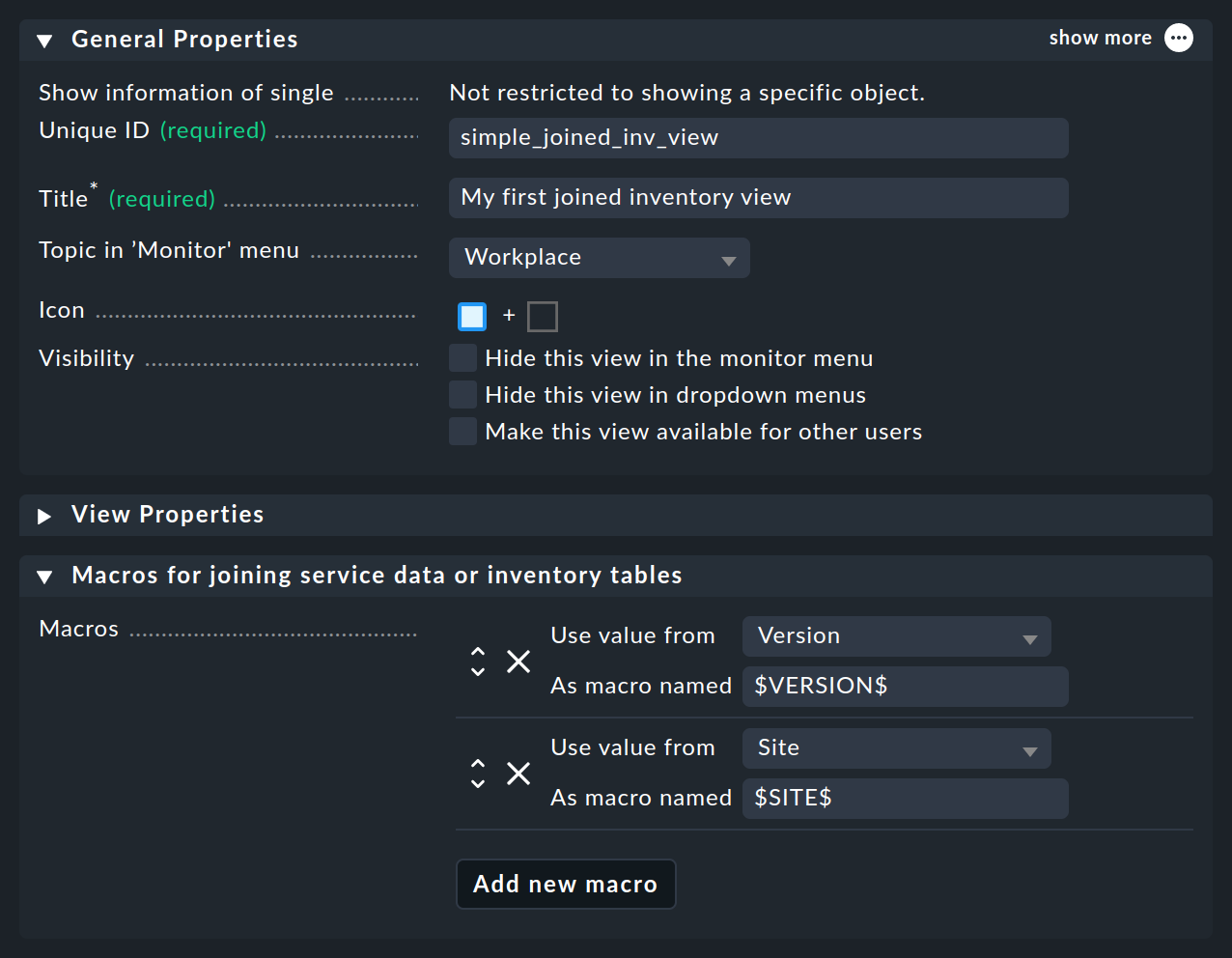Collapse the General Properties section
This screenshot has height=958, width=1232.
click(42, 40)
